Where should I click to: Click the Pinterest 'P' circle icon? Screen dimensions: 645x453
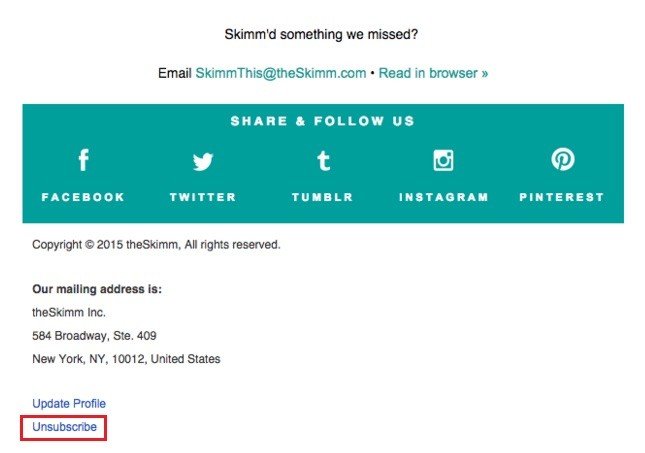tap(563, 159)
